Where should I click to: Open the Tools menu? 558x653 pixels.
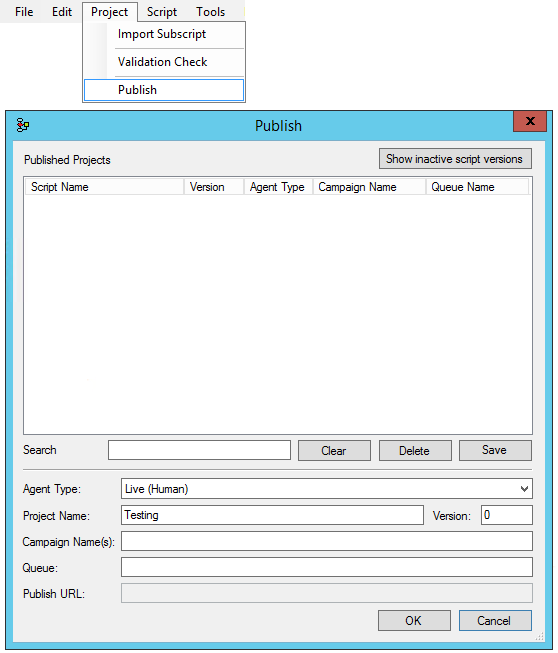coord(211,12)
